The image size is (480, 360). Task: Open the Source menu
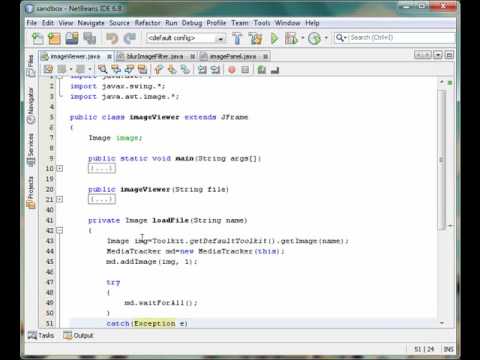tap(119, 23)
